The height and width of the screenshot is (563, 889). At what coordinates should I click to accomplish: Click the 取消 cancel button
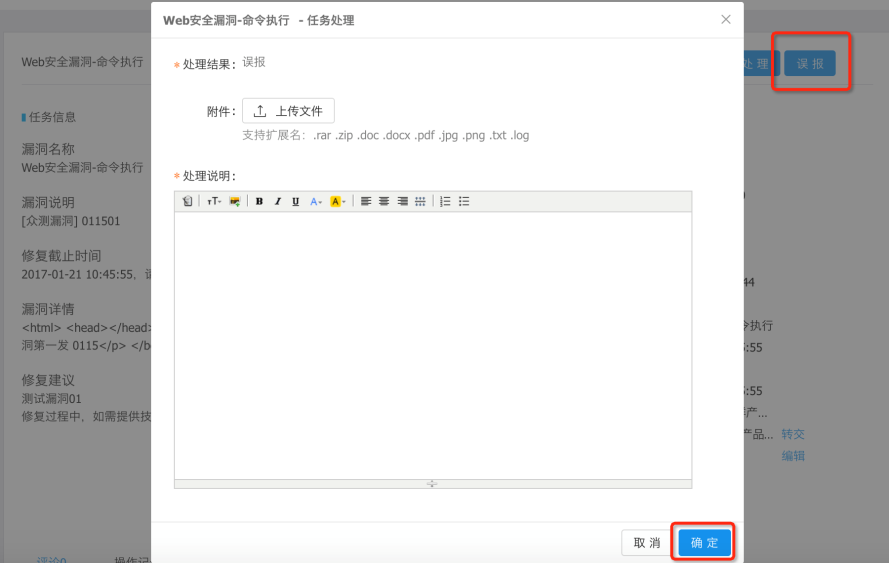point(647,543)
